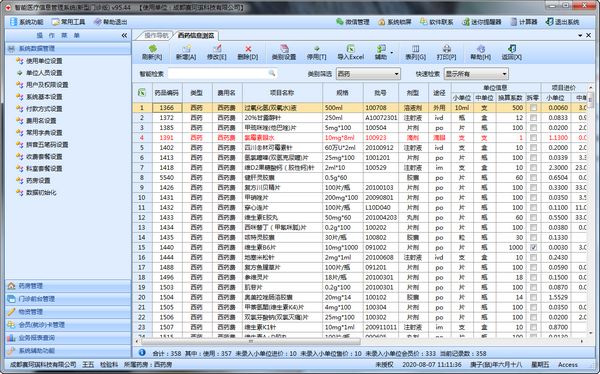Expand the 物资管理 sidebar section
Viewport: 600px width, 374px height.
click(68, 312)
